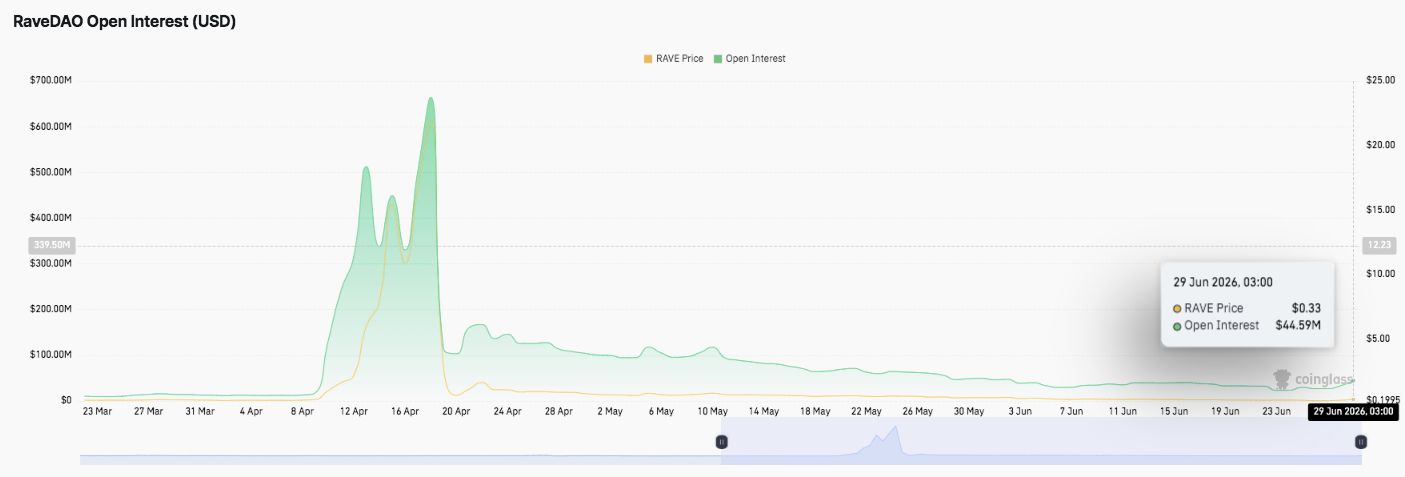Image resolution: width=1405 pixels, height=477 pixels.
Task: Click the 7 Jun date label
Action: tap(1071, 411)
